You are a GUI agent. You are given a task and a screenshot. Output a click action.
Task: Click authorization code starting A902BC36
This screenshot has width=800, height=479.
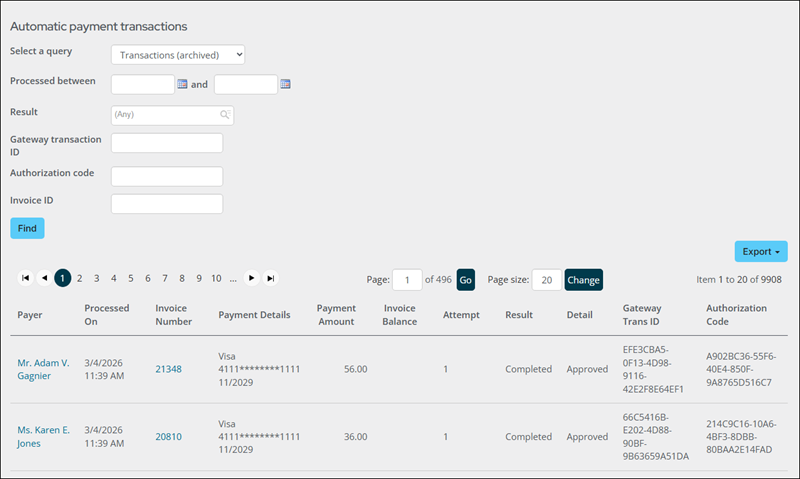click(x=741, y=369)
